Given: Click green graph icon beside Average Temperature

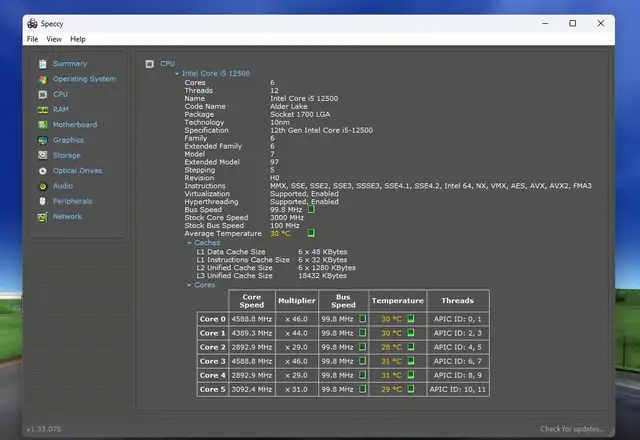Looking at the screenshot, I should click(x=311, y=233).
